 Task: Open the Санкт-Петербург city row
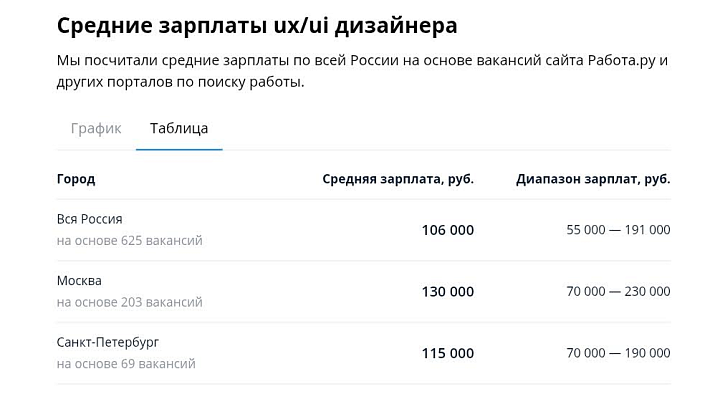coord(364,353)
